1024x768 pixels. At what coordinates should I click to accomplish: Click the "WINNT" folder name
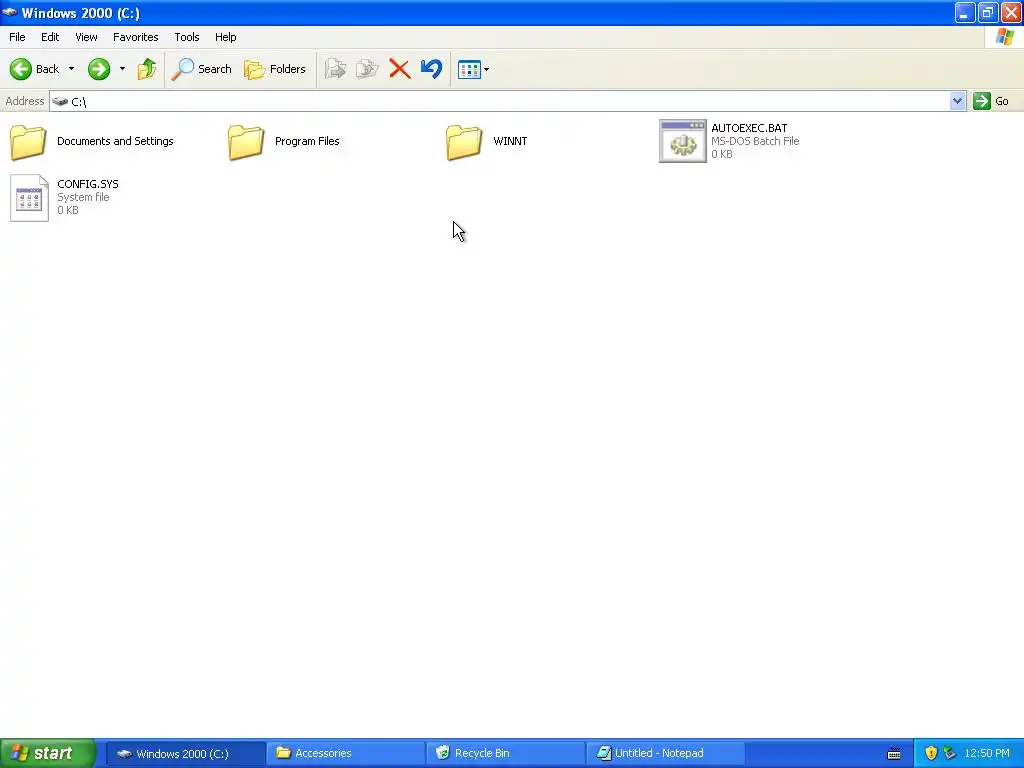click(x=510, y=141)
